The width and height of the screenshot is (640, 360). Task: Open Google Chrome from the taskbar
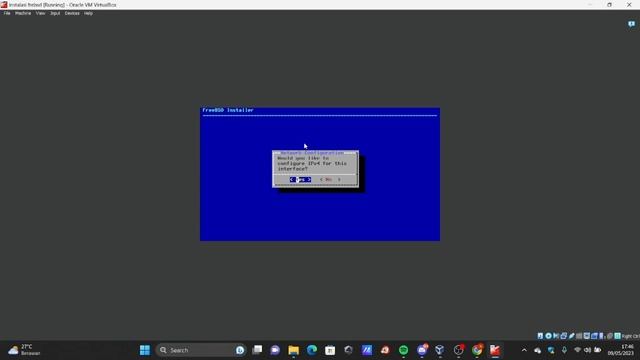point(477,350)
